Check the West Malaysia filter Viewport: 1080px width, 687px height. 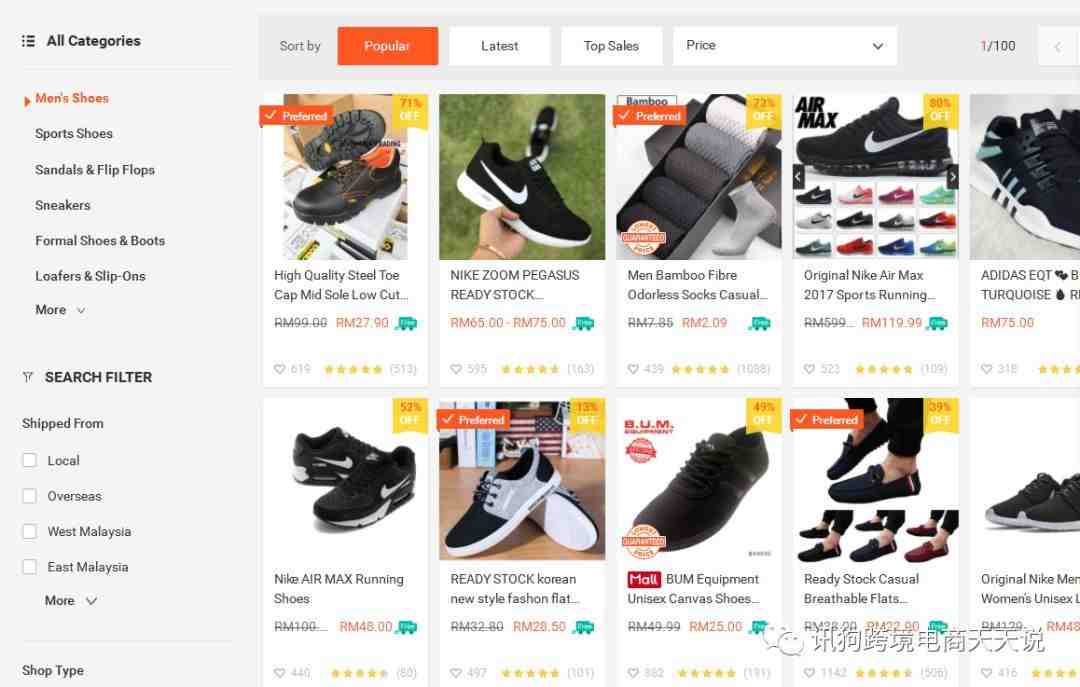[x=30, y=531]
